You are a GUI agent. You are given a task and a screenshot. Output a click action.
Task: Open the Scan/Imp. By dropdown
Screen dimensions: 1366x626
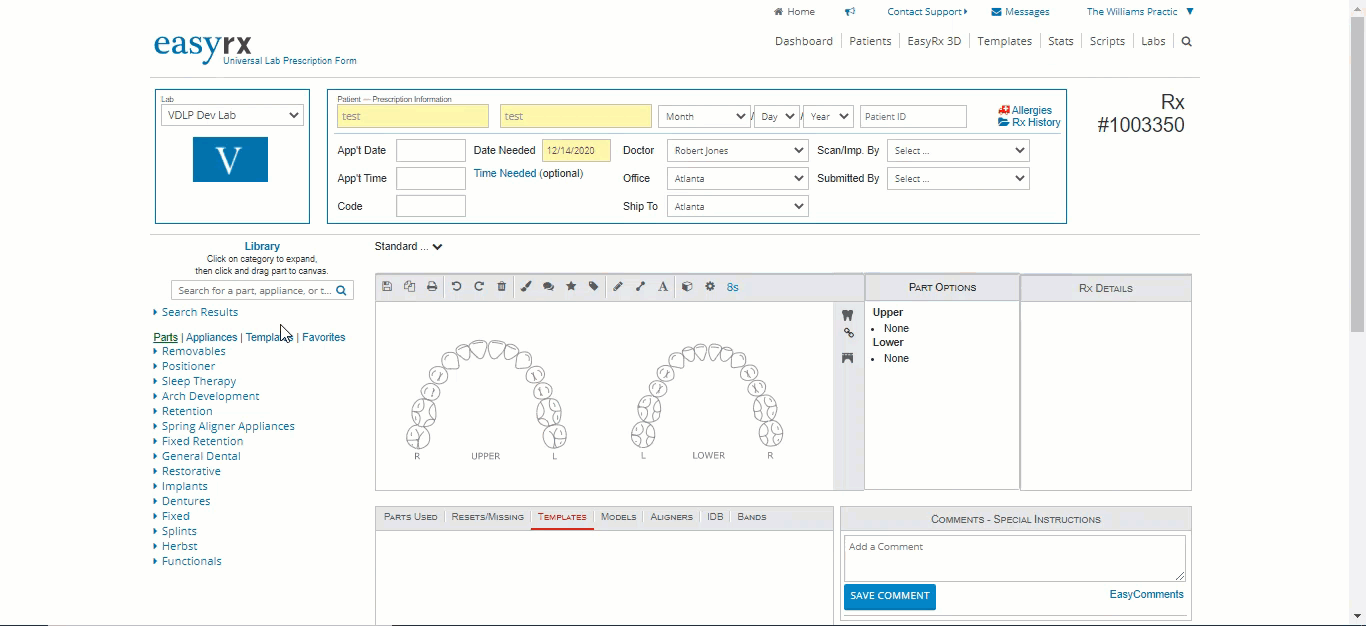pyautogui.click(x=958, y=150)
